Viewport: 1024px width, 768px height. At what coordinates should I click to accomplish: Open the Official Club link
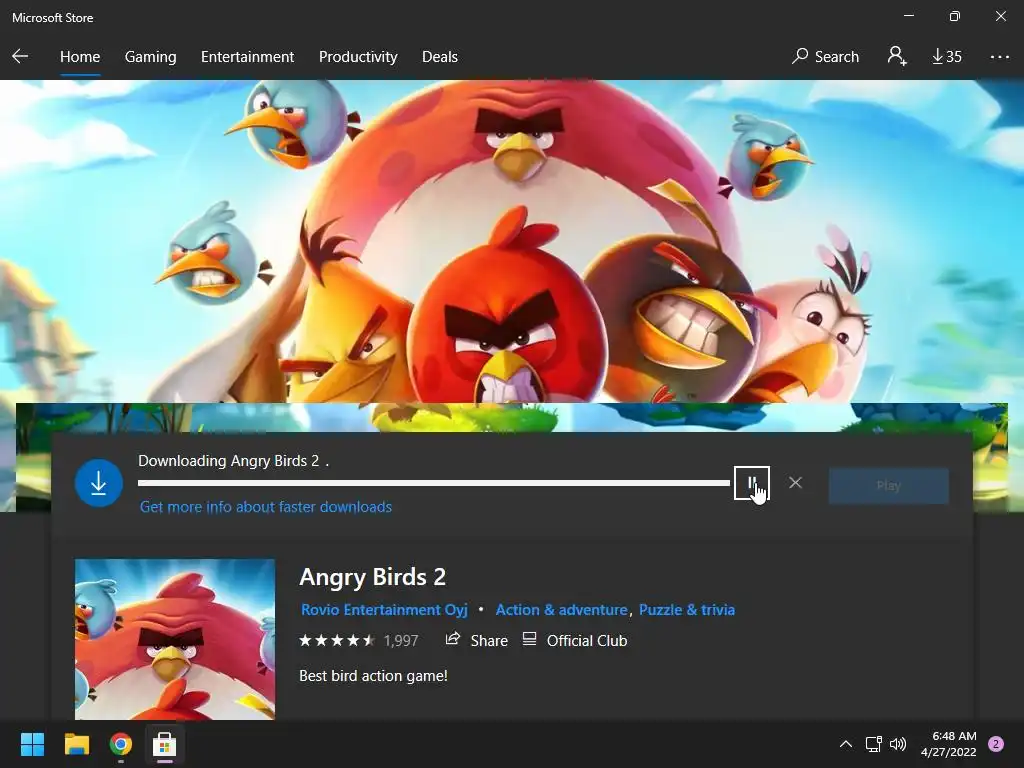(x=586, y=641)
